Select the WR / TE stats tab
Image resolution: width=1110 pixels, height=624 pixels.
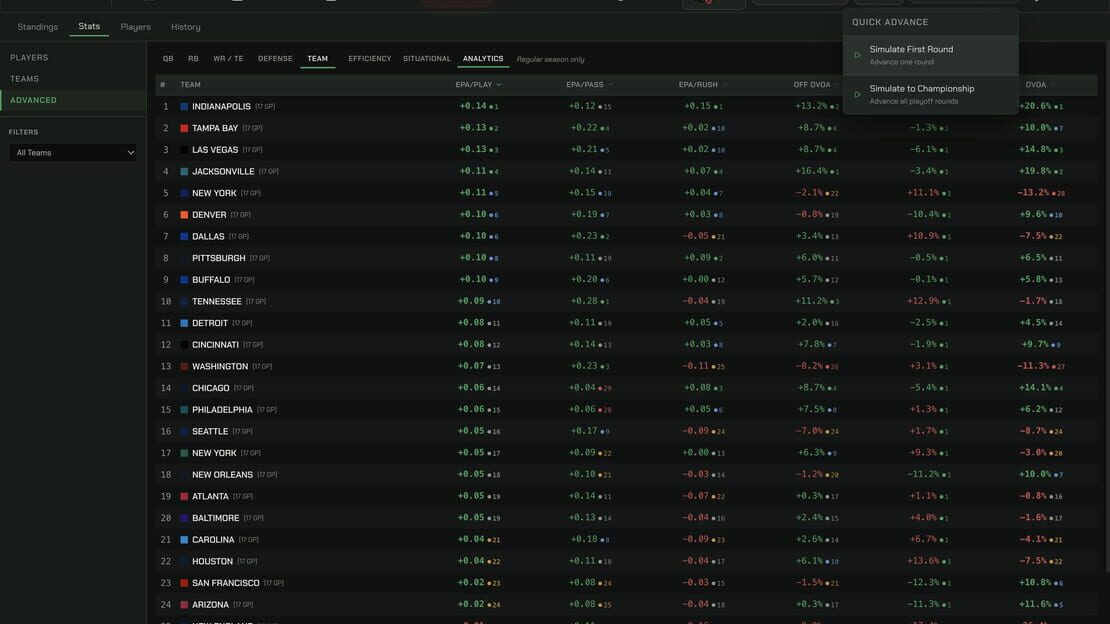click(228, 59)
